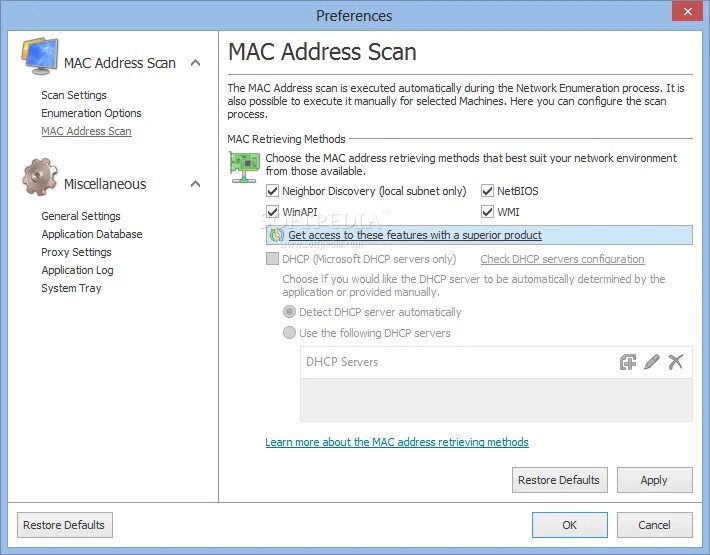The width and height of the screenshot is (710, 555).
Task: Click the green upgrade icon beside superior product link
Action: click(x=277, y=236)
